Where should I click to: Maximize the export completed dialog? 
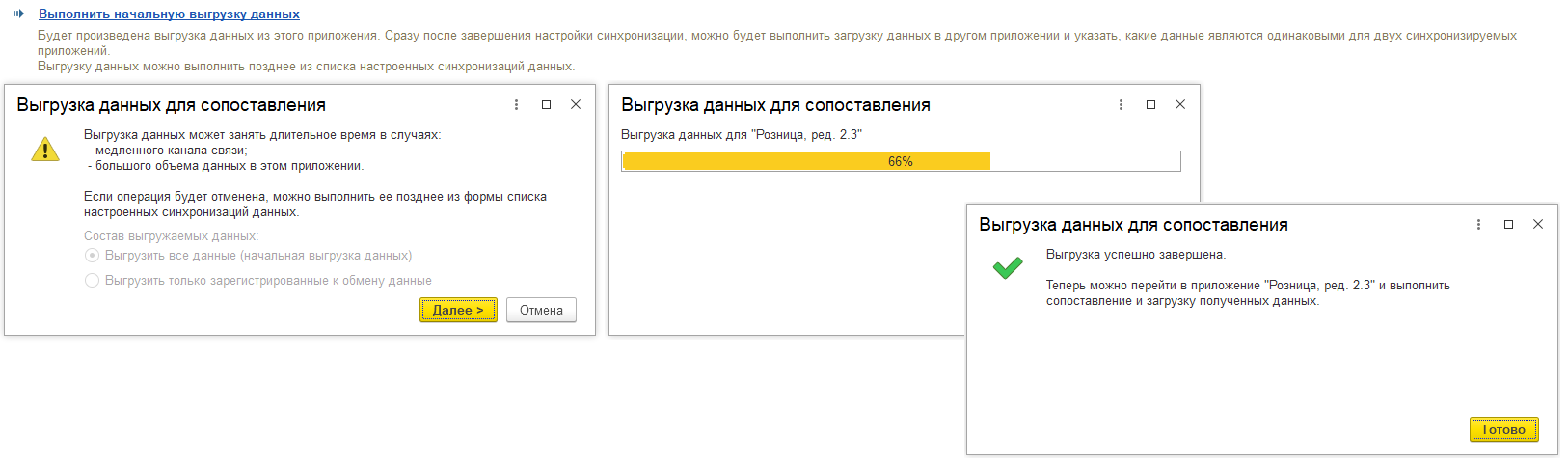(1509, 225)
